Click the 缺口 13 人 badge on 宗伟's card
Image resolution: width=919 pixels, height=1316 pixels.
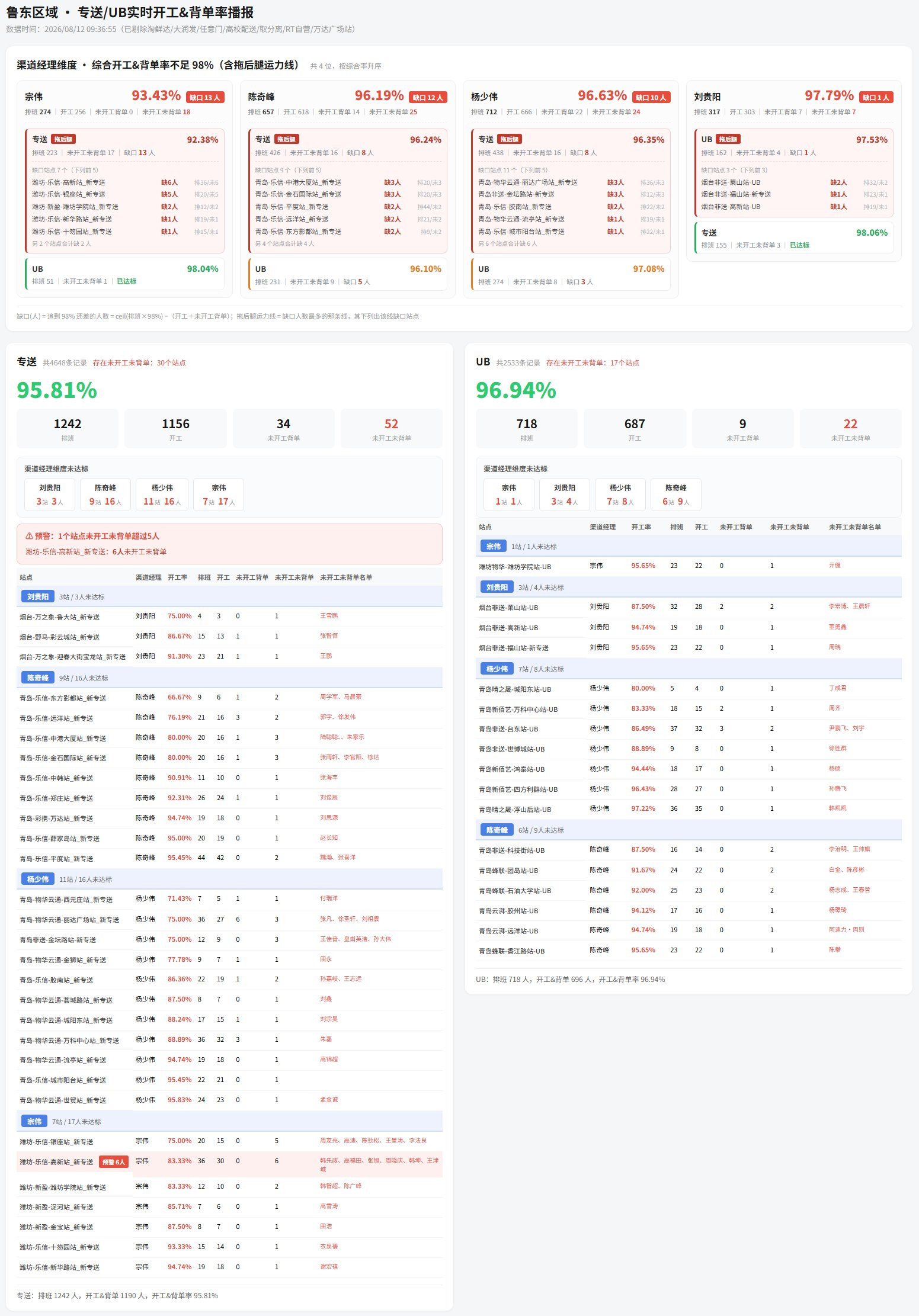(x=204, y=97)
